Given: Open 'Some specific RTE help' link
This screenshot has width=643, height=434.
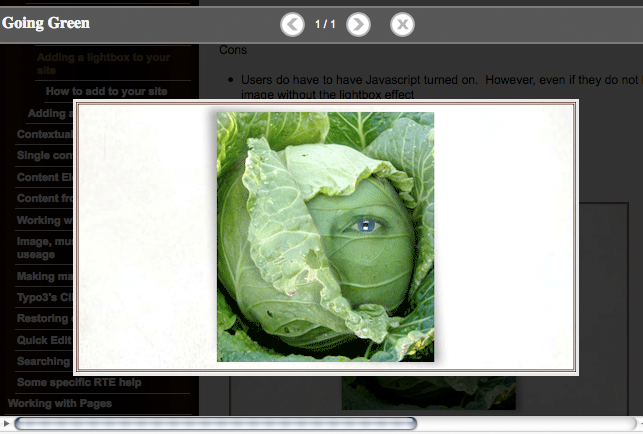Looking at the screenshot, I should tap(79, 382).
